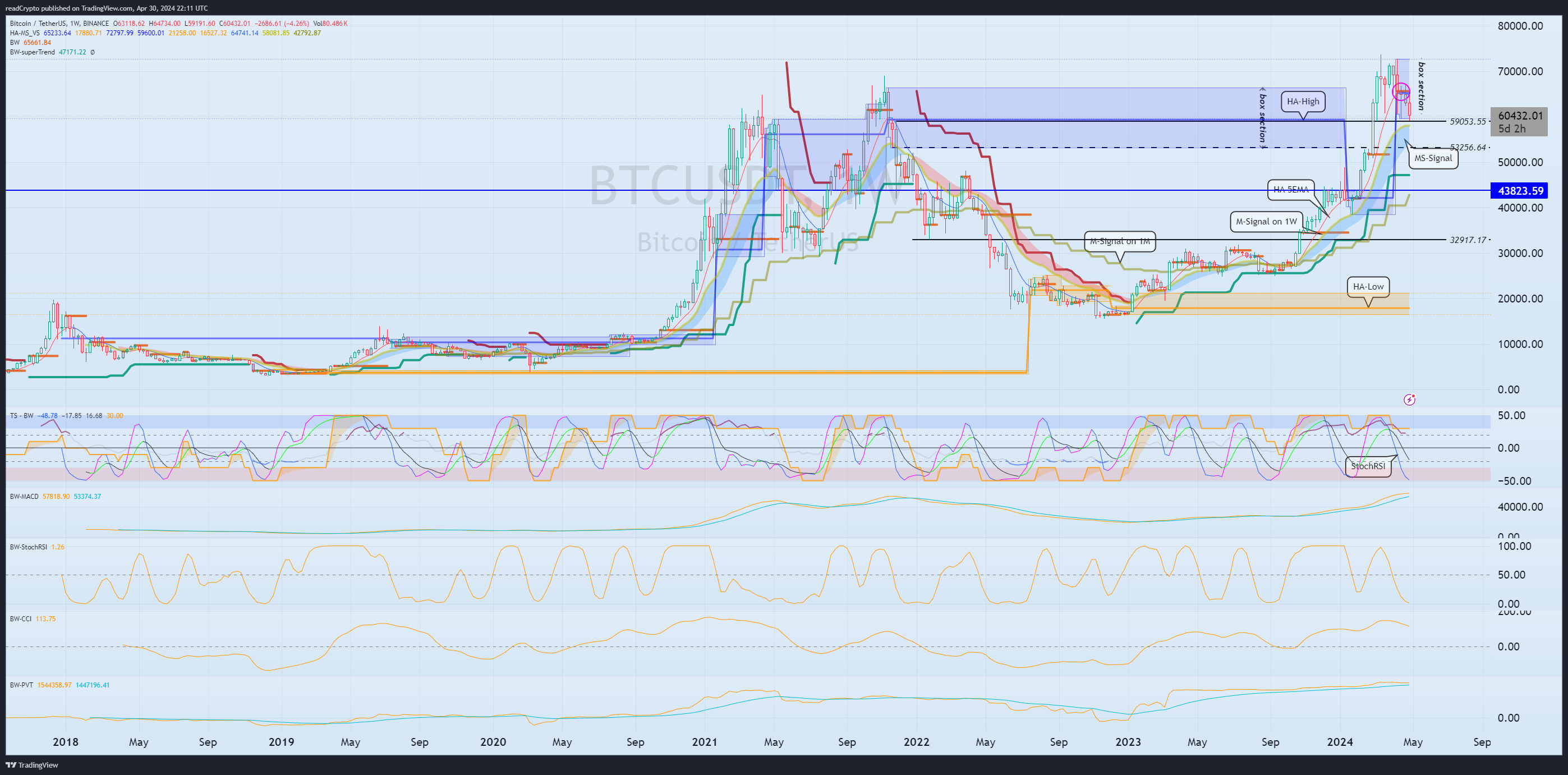Viewport: 1568px width, 775px height.
Task: Click the Vol 80.486K value
Action: tap(330, 23)
